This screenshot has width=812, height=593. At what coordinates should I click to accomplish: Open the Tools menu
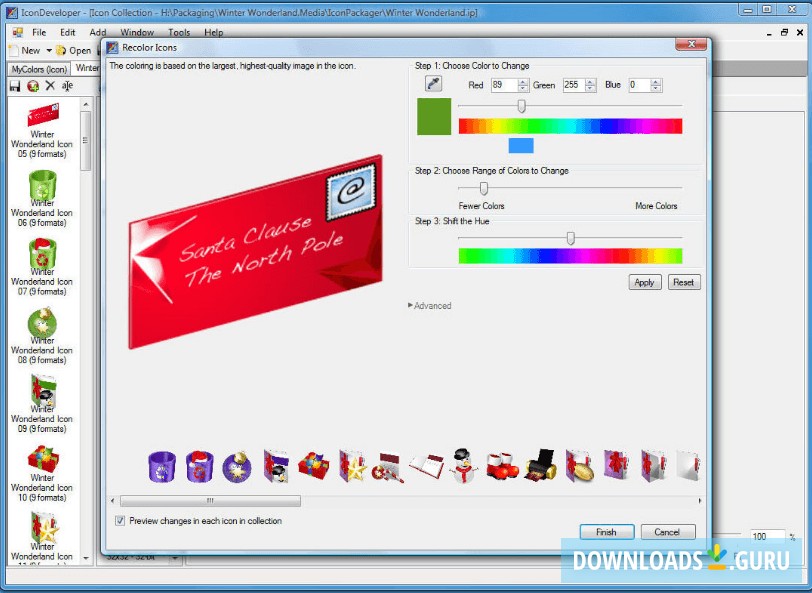[x=179, y=32]
